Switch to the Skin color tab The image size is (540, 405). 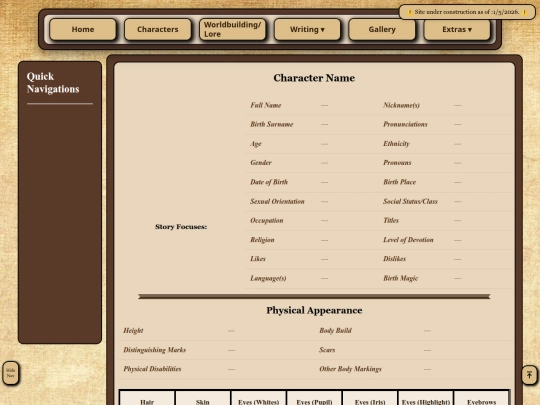pos(203,399)
